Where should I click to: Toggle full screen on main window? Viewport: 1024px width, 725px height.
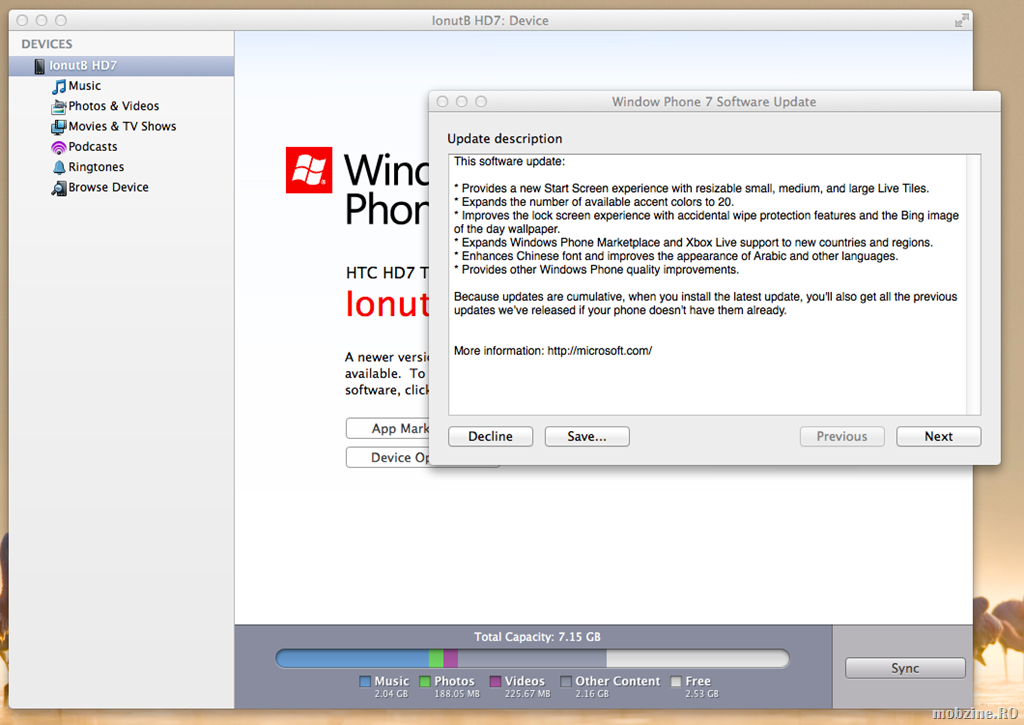[962, 21]
